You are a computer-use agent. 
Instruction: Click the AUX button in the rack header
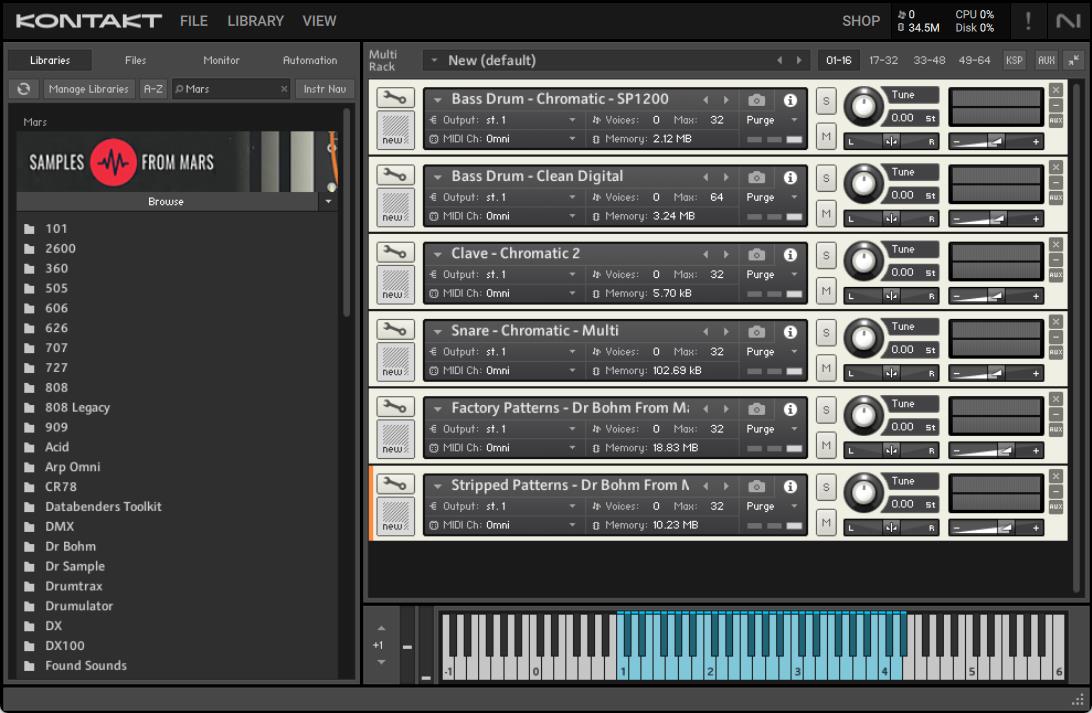tap(1046, 60)
